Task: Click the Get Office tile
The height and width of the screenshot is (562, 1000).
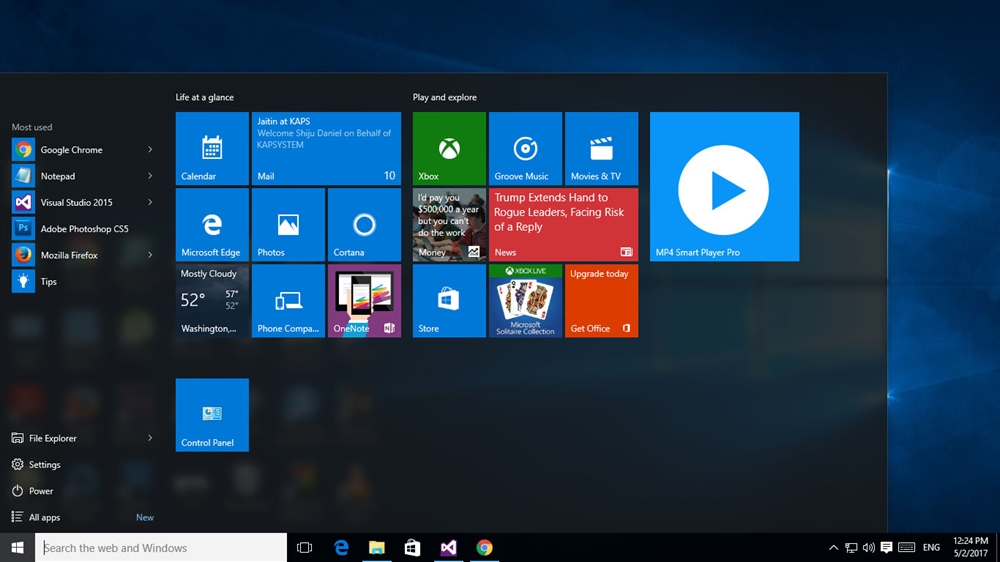Action: [601, 300]
